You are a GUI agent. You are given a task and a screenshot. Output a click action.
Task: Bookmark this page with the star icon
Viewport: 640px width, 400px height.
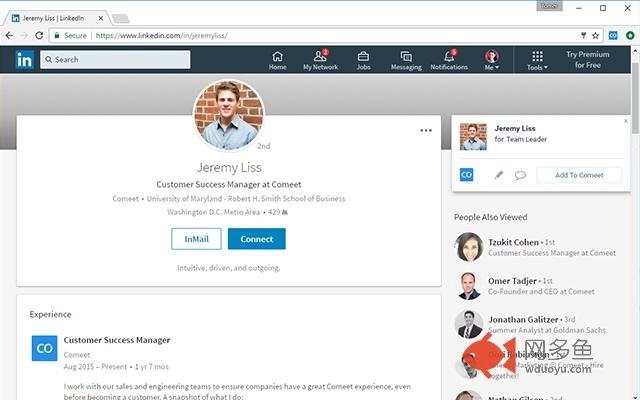coord(596,36)
